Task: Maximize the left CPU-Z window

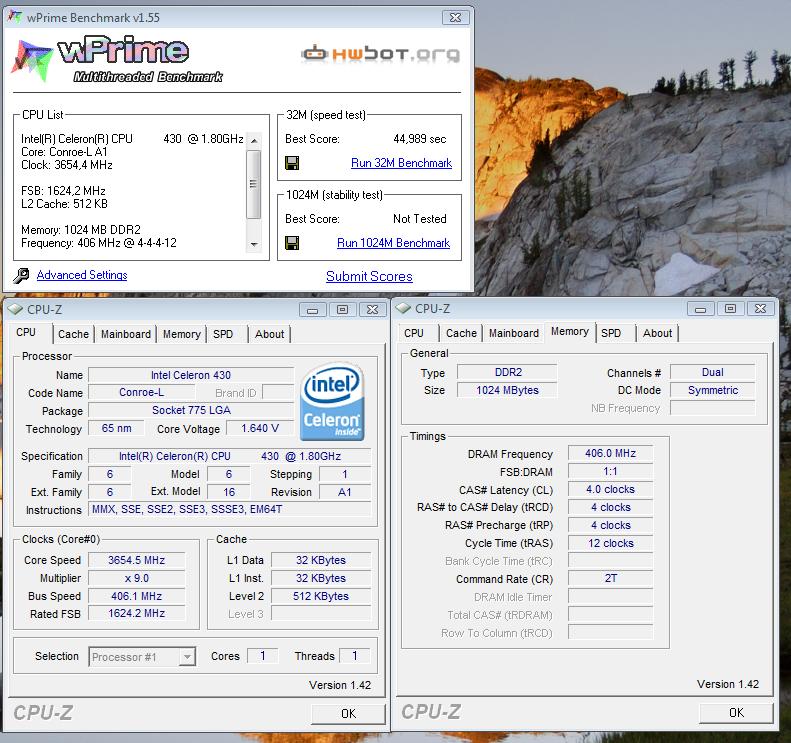Action: (343, 310)
